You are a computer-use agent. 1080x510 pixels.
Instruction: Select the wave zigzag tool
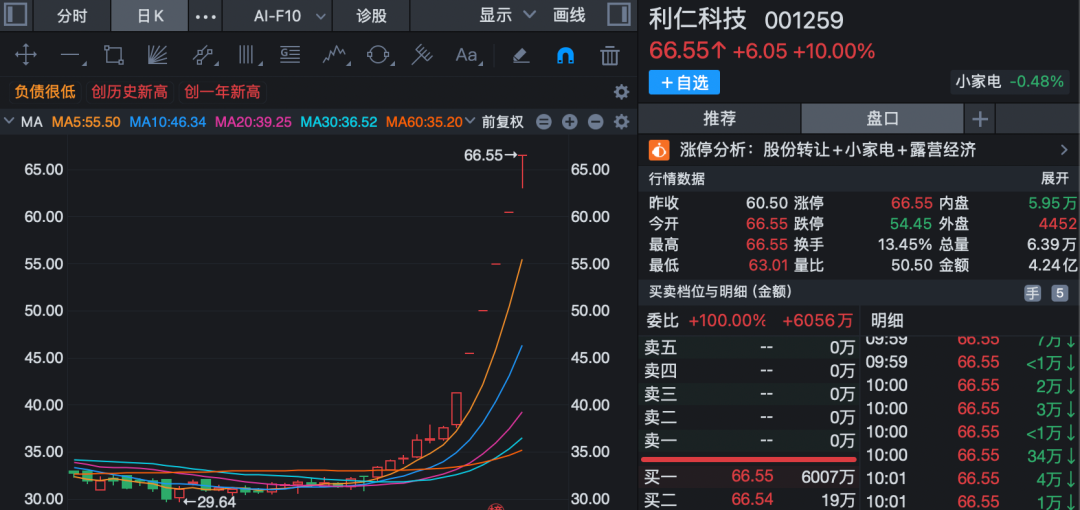335,55
